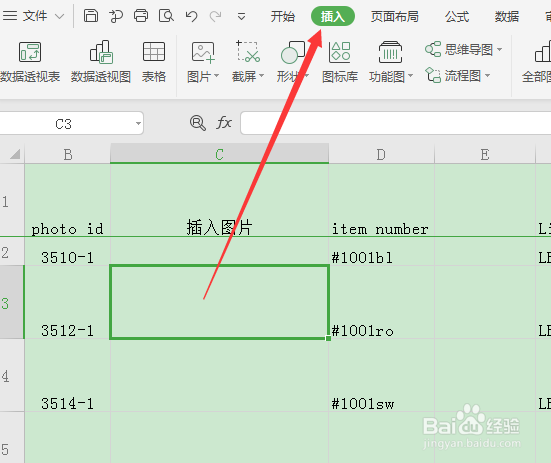Select row 4 header

[12, 375]
